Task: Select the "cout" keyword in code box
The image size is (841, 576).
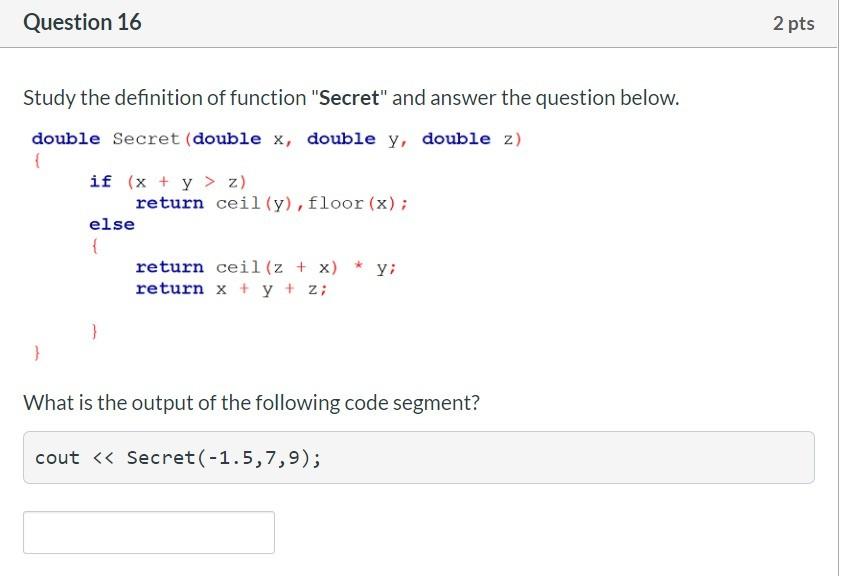Action: click(57, 458)
